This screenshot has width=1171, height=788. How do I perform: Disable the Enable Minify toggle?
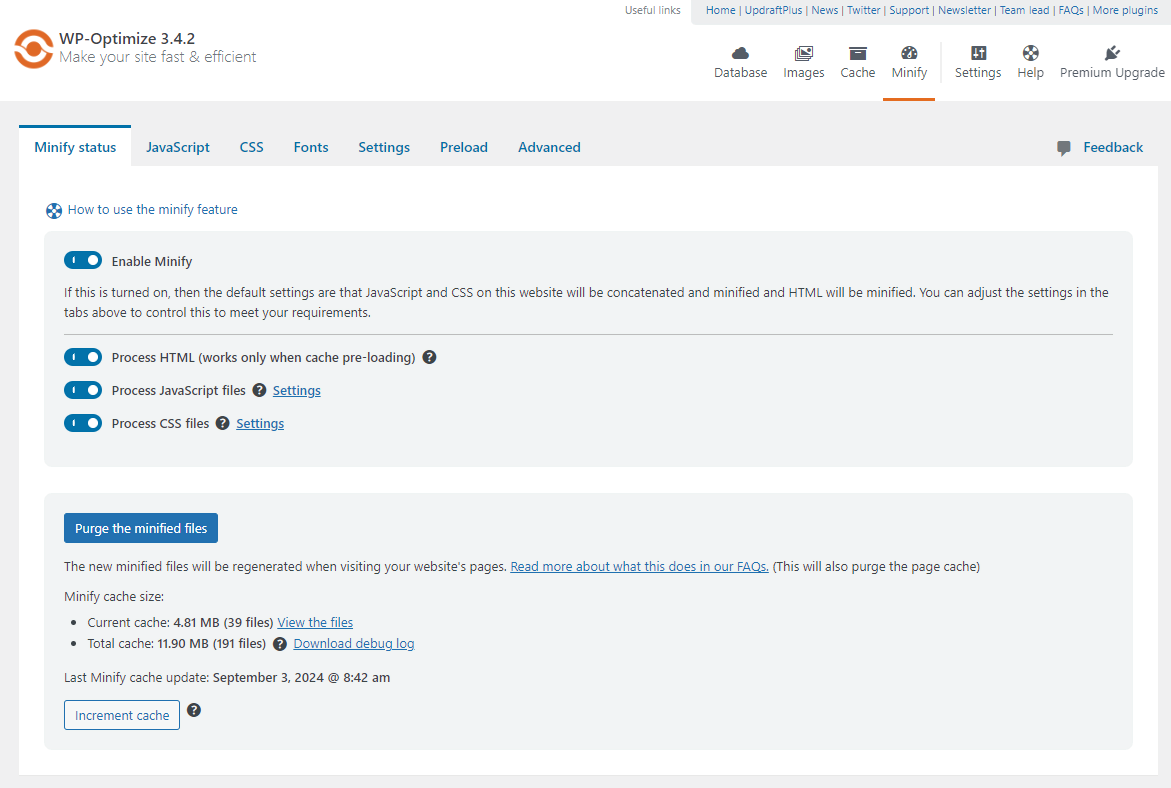coord(83,261)
